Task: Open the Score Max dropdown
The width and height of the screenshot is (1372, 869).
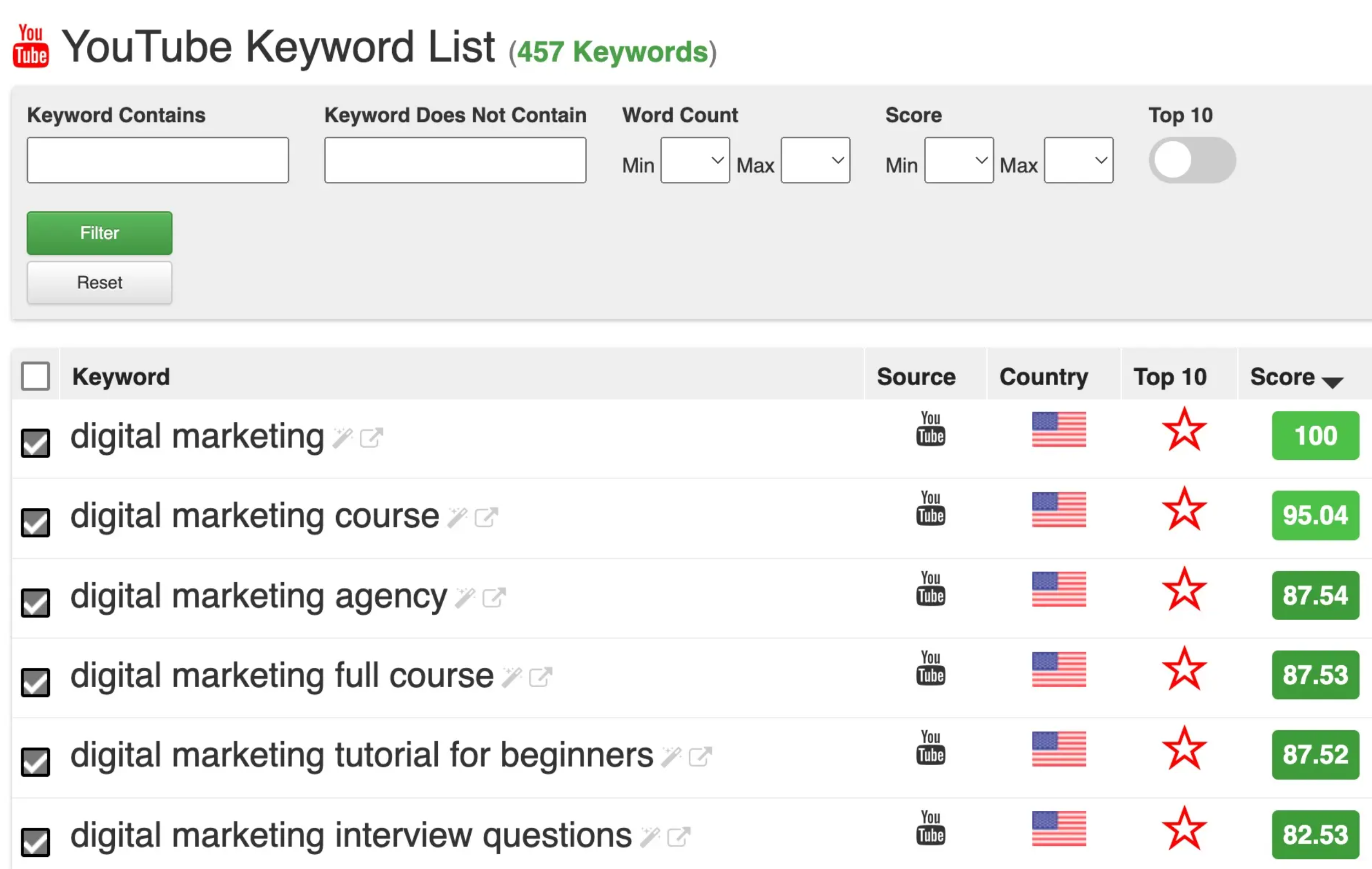Action: [1078, 160]
